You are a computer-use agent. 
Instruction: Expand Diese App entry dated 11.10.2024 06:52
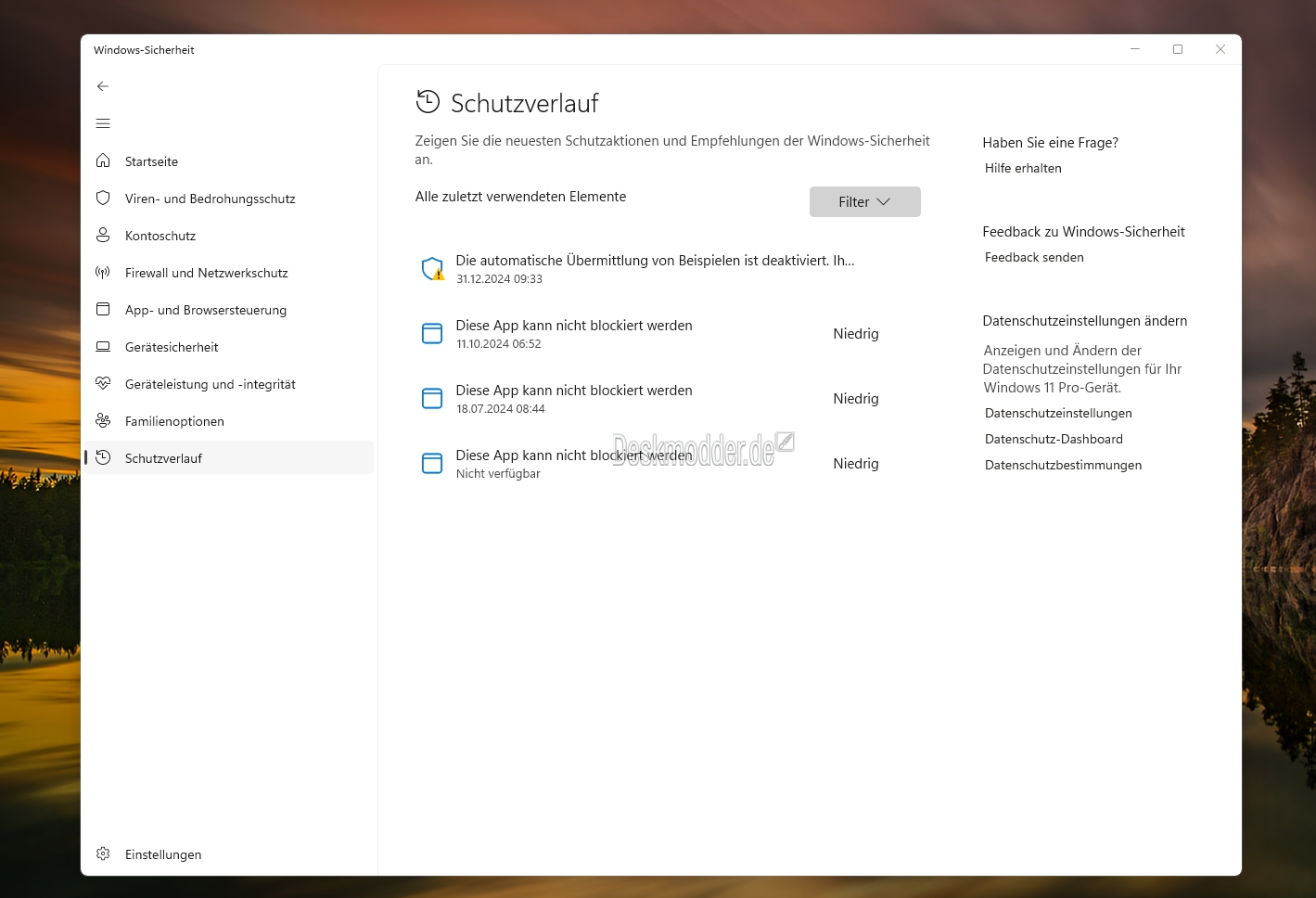(668, 334)
